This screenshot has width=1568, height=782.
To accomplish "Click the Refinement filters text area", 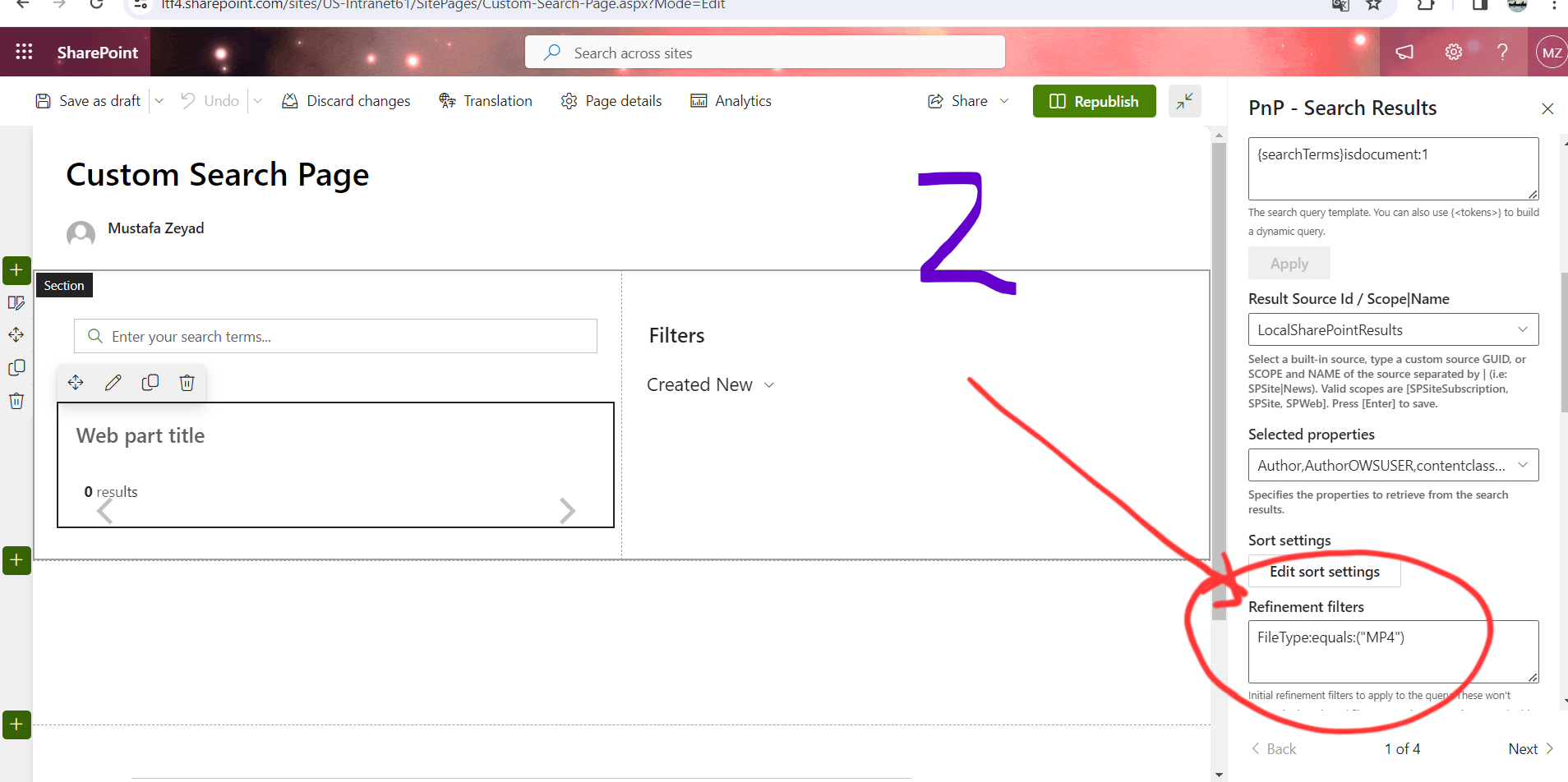I will [x=1393, y=651].
